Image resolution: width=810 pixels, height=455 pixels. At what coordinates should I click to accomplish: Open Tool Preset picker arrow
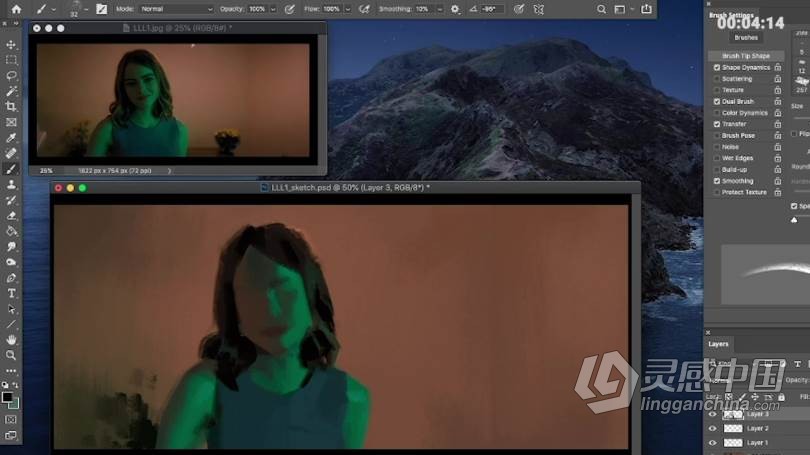click(x=53, y=9)
